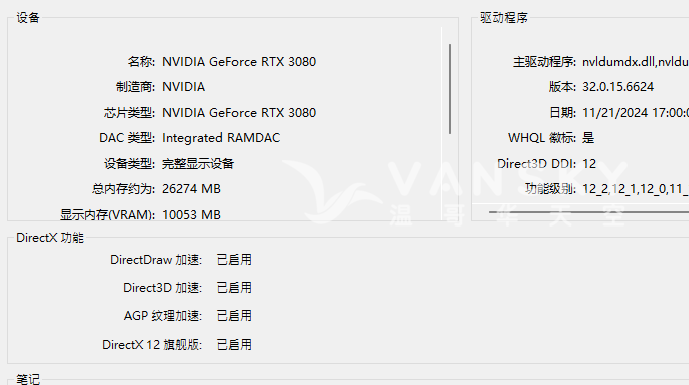Click the AGP 纹理加速 已启用 status
Screen dimensions: 689x385
[234, 316]
